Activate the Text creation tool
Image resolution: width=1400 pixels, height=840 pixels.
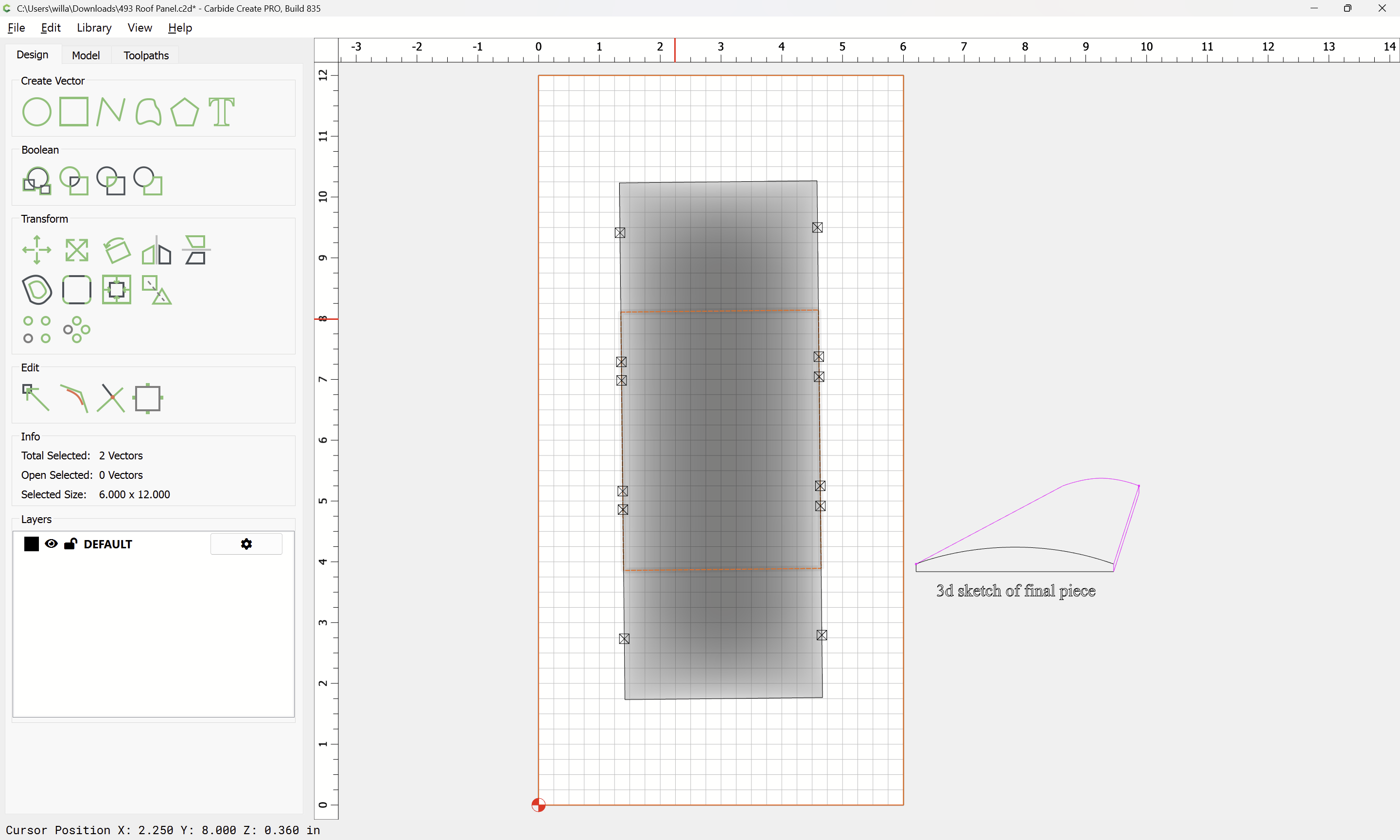pyautogui.click(x=221, y=111)
